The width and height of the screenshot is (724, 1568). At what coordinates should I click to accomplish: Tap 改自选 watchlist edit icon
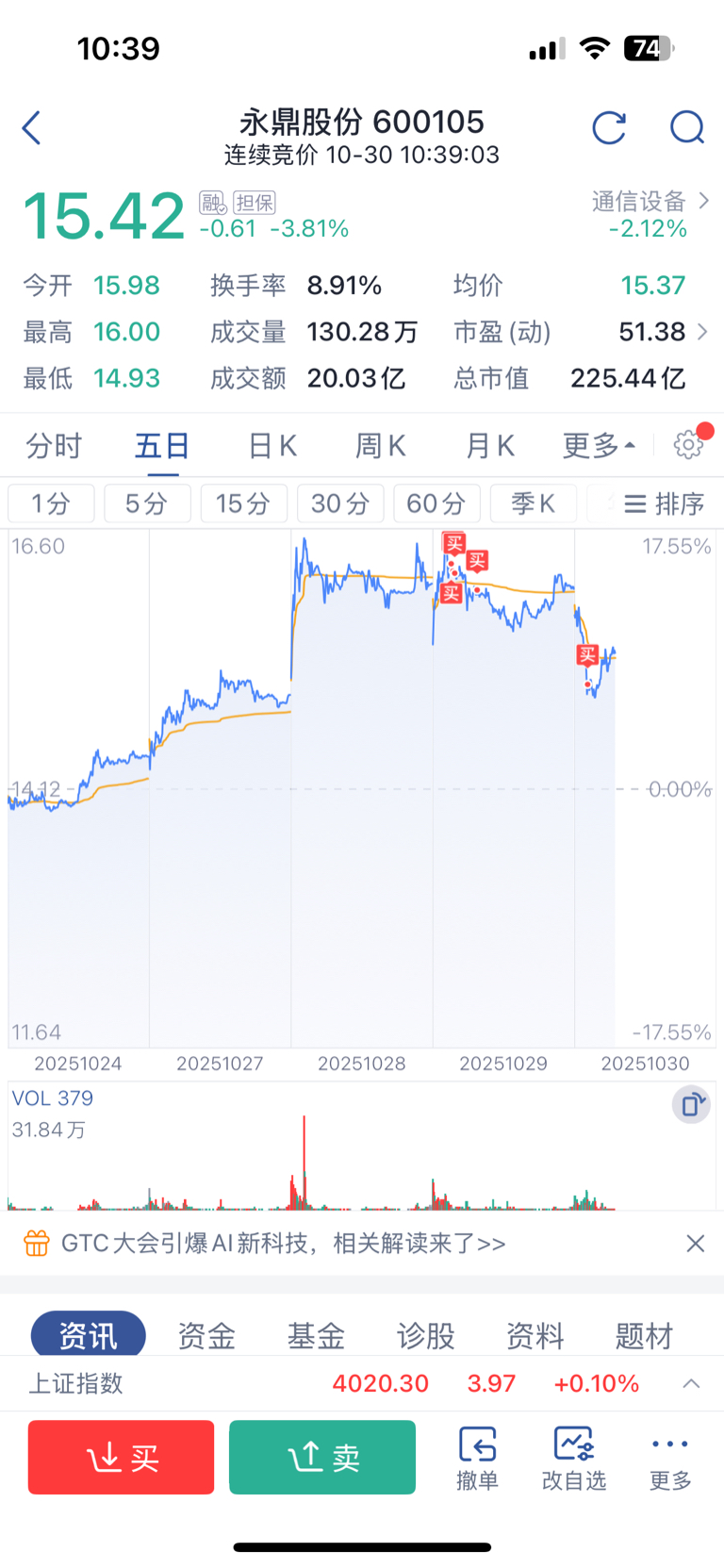coord(573,1458)
